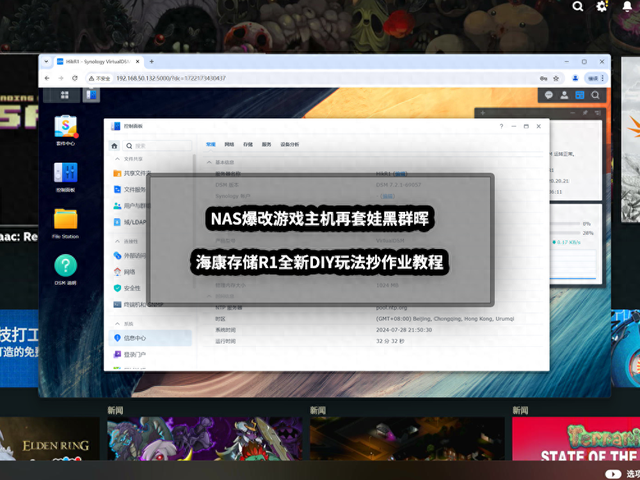Image resolution: width=640 pixels, height=480 pixels.
Task: Select 信息中心 in the sidebar
Action: coord(151,338)
